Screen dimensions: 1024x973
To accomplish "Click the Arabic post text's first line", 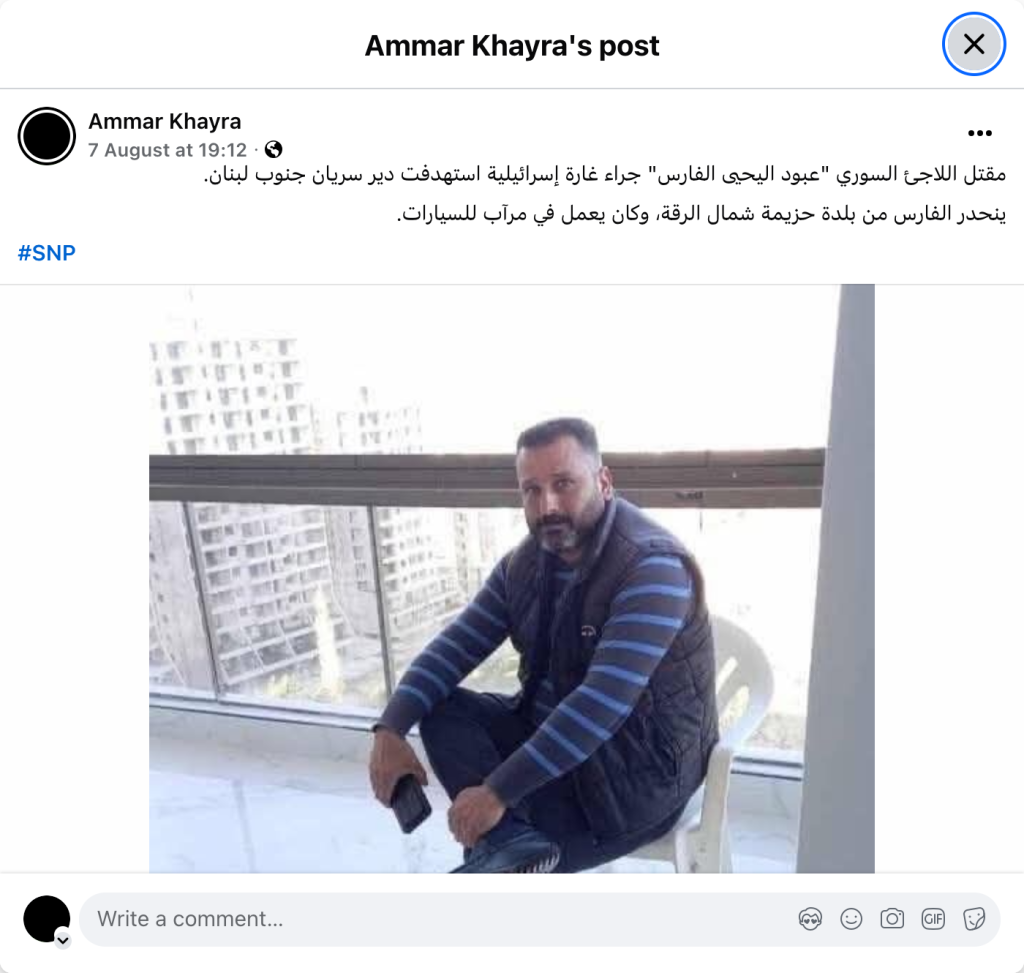I will click(x=605, y=174).
